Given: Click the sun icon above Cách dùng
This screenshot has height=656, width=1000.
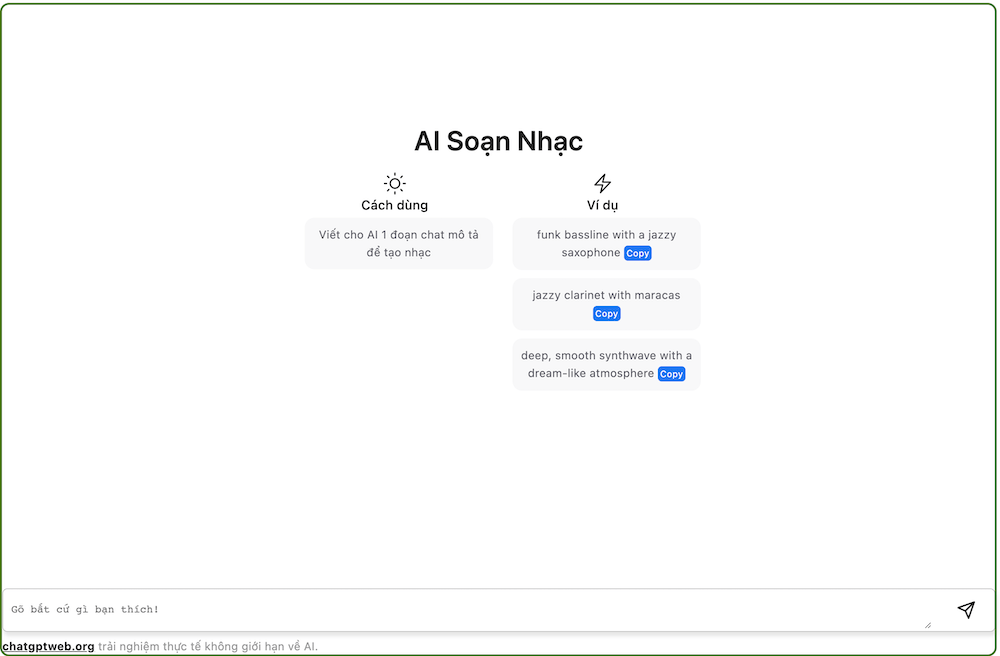Looking at the screenshot, I should [x=395, y=183].
